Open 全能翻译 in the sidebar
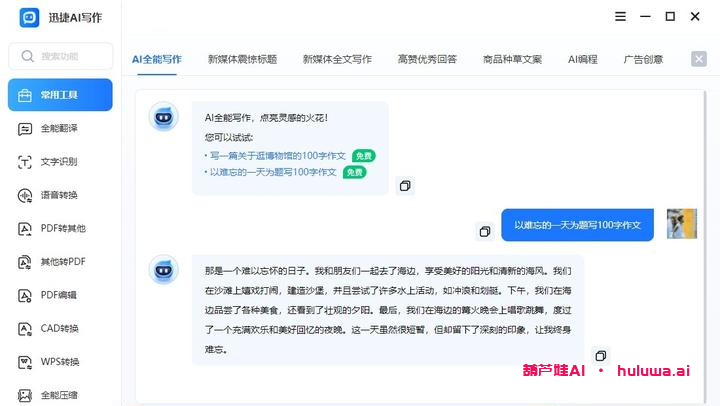The width and height of the screenshot is (720, 406). (60, 128)
